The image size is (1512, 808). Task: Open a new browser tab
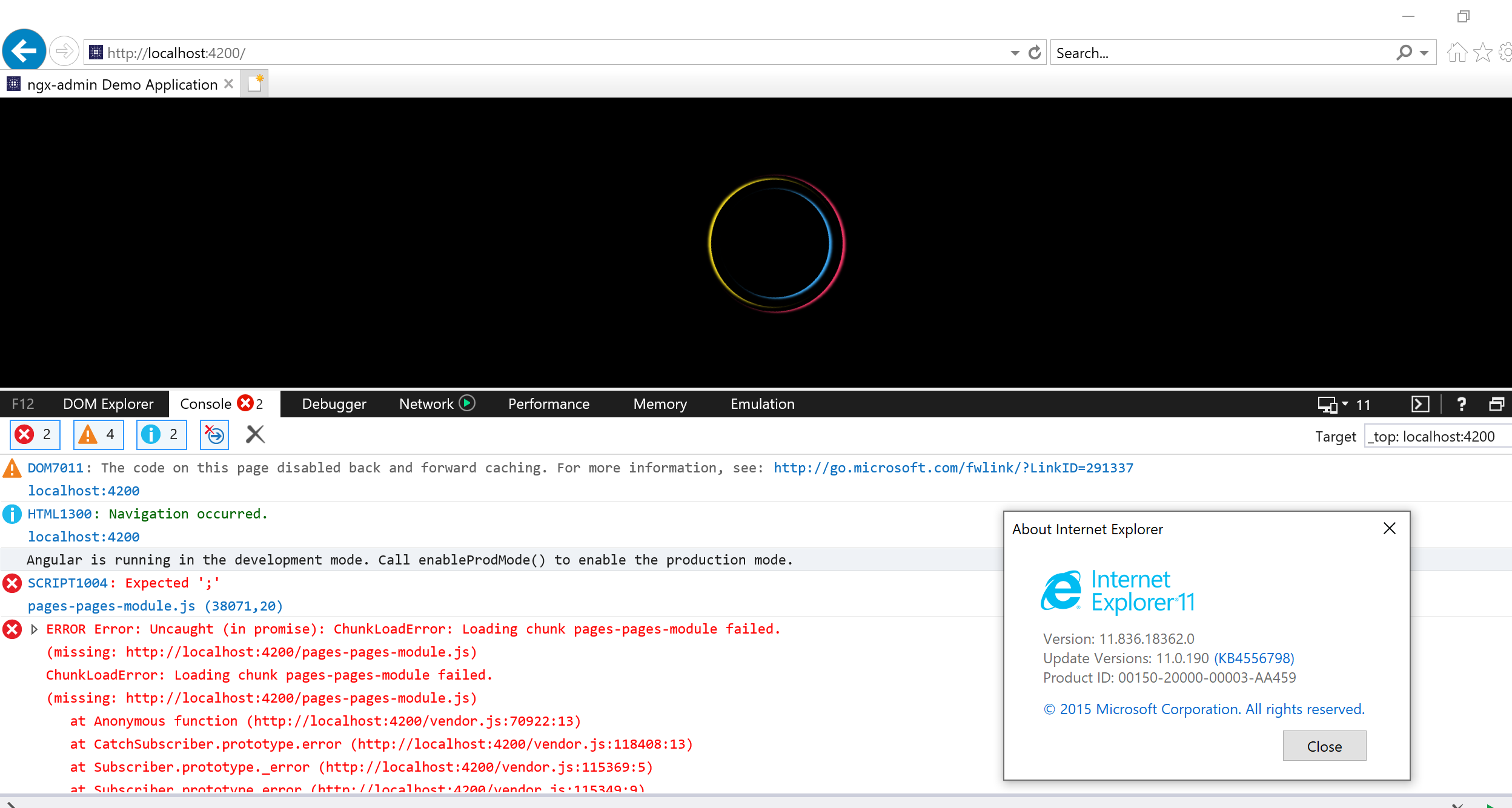255,84
